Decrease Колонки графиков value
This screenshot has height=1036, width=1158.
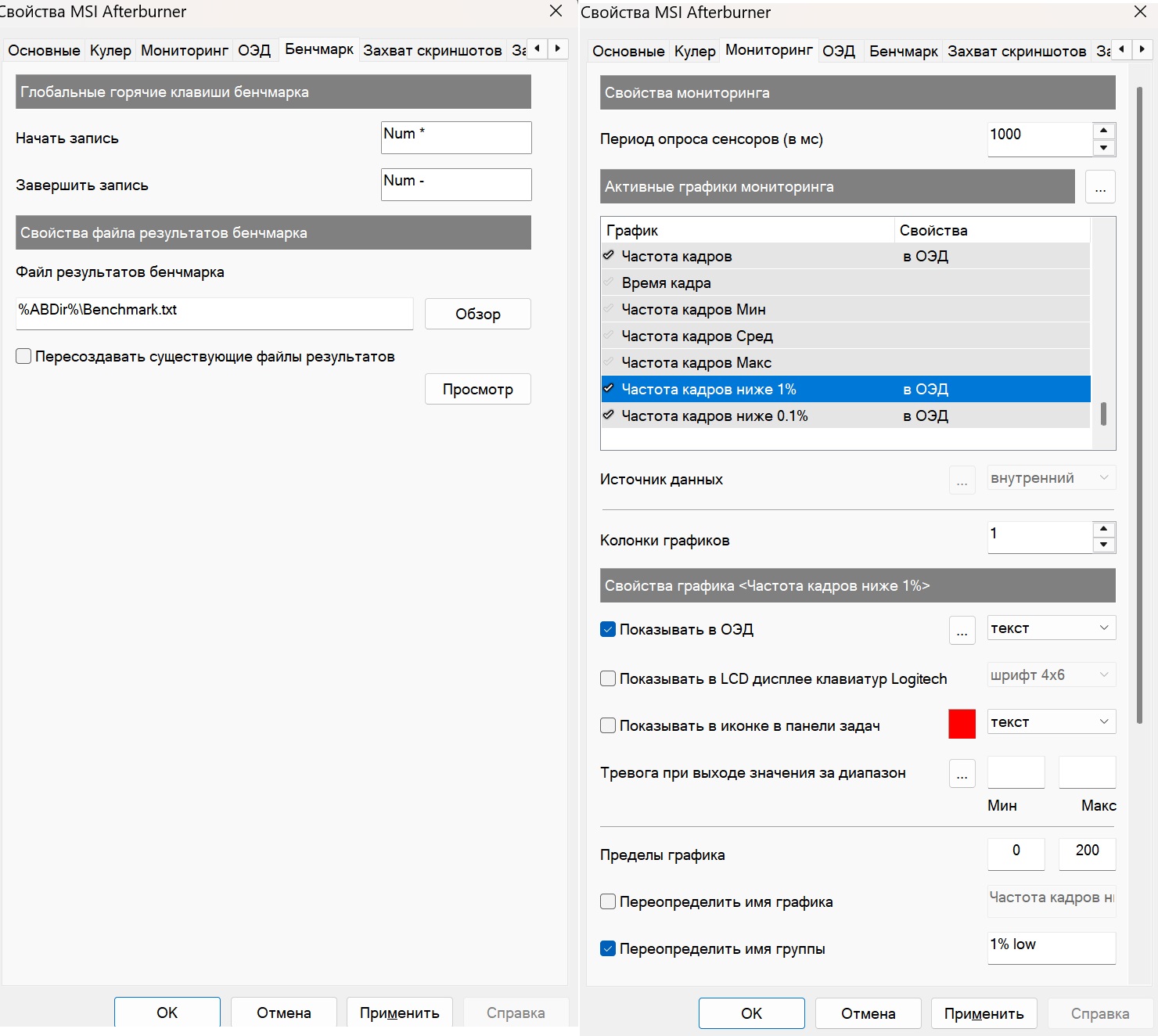(1103, 545)
